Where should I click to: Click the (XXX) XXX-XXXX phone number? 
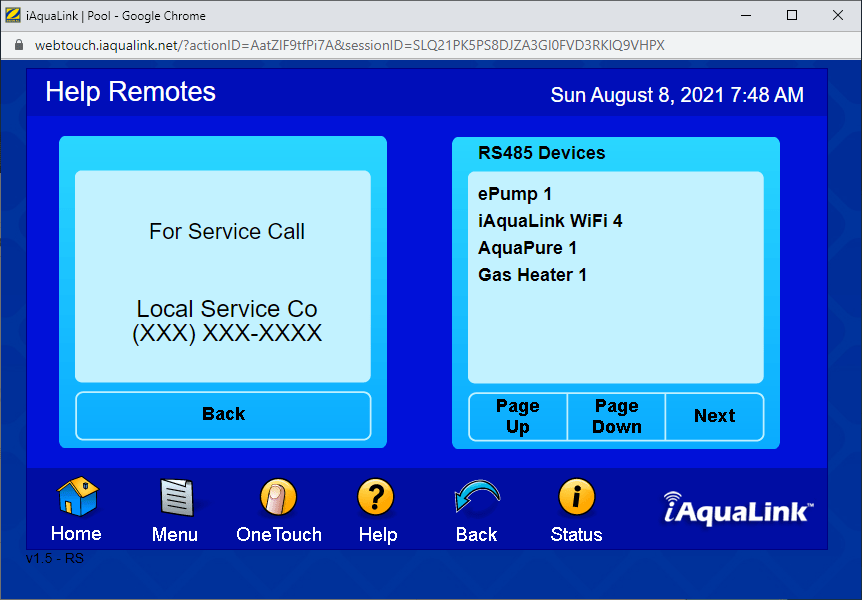pos(227,333)
